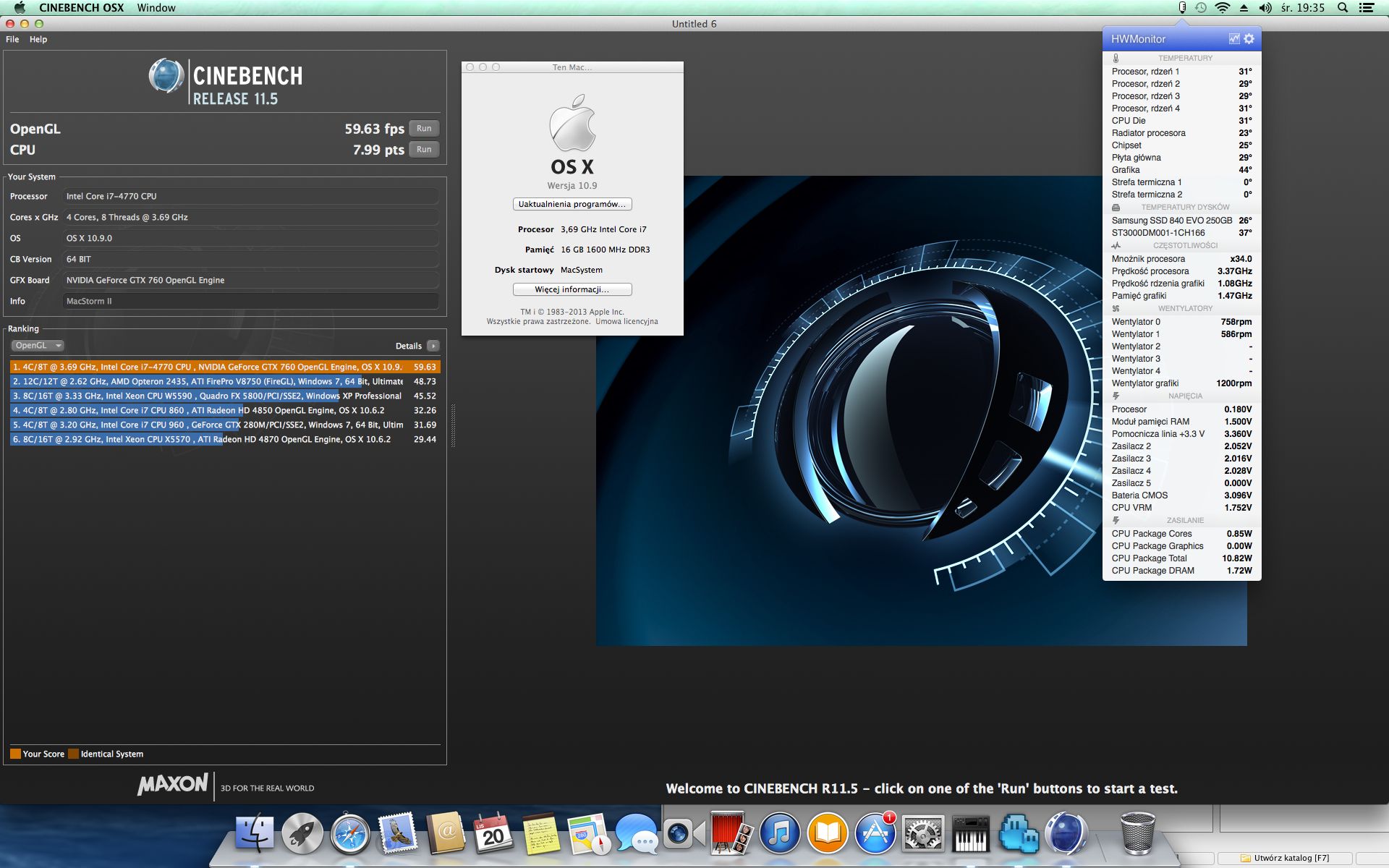Screen dimensions: 1389x868
Task: Run the OpenGL benchmark test
Action: coord(424,129)
